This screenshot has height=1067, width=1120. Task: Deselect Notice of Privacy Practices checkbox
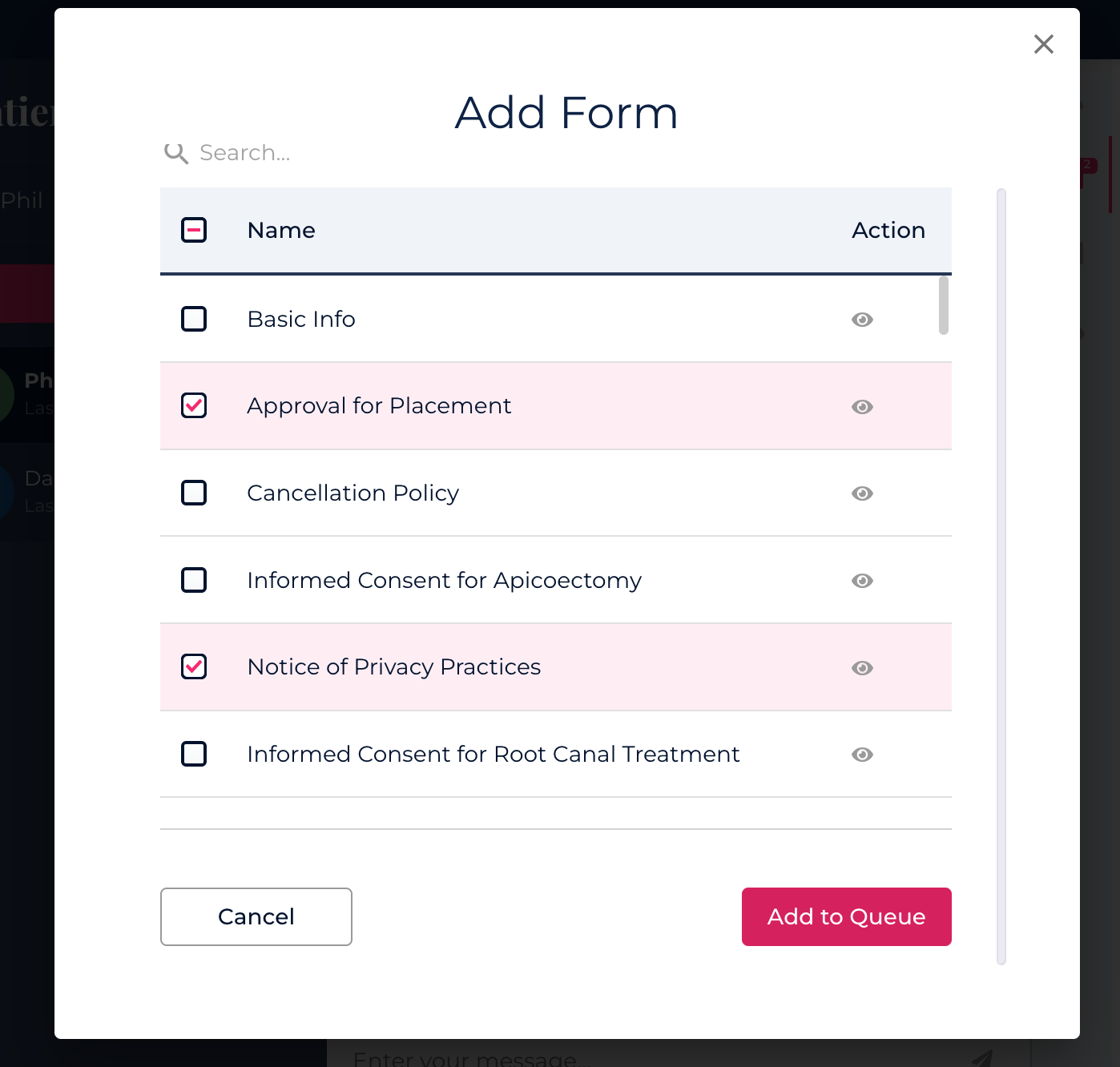click(x=194, y=666)
